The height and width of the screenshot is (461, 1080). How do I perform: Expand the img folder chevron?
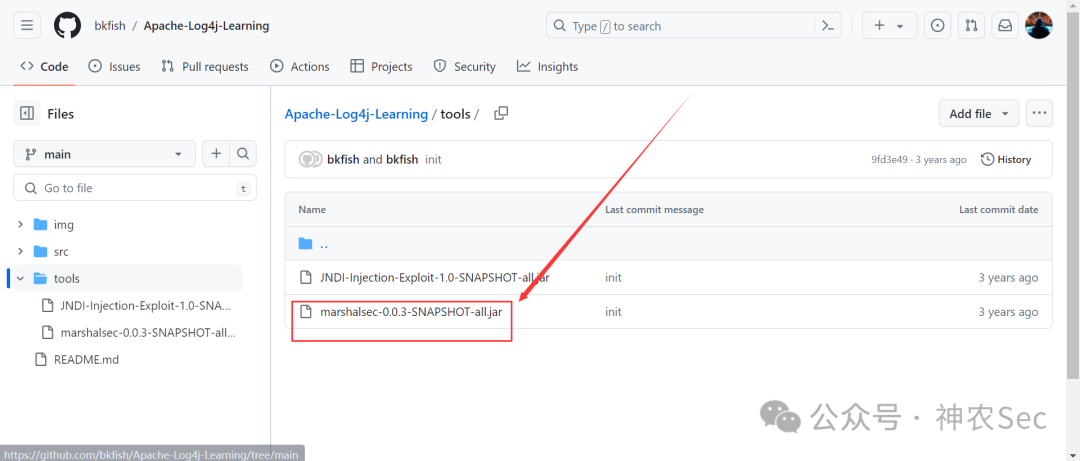(x=21, y=225)
